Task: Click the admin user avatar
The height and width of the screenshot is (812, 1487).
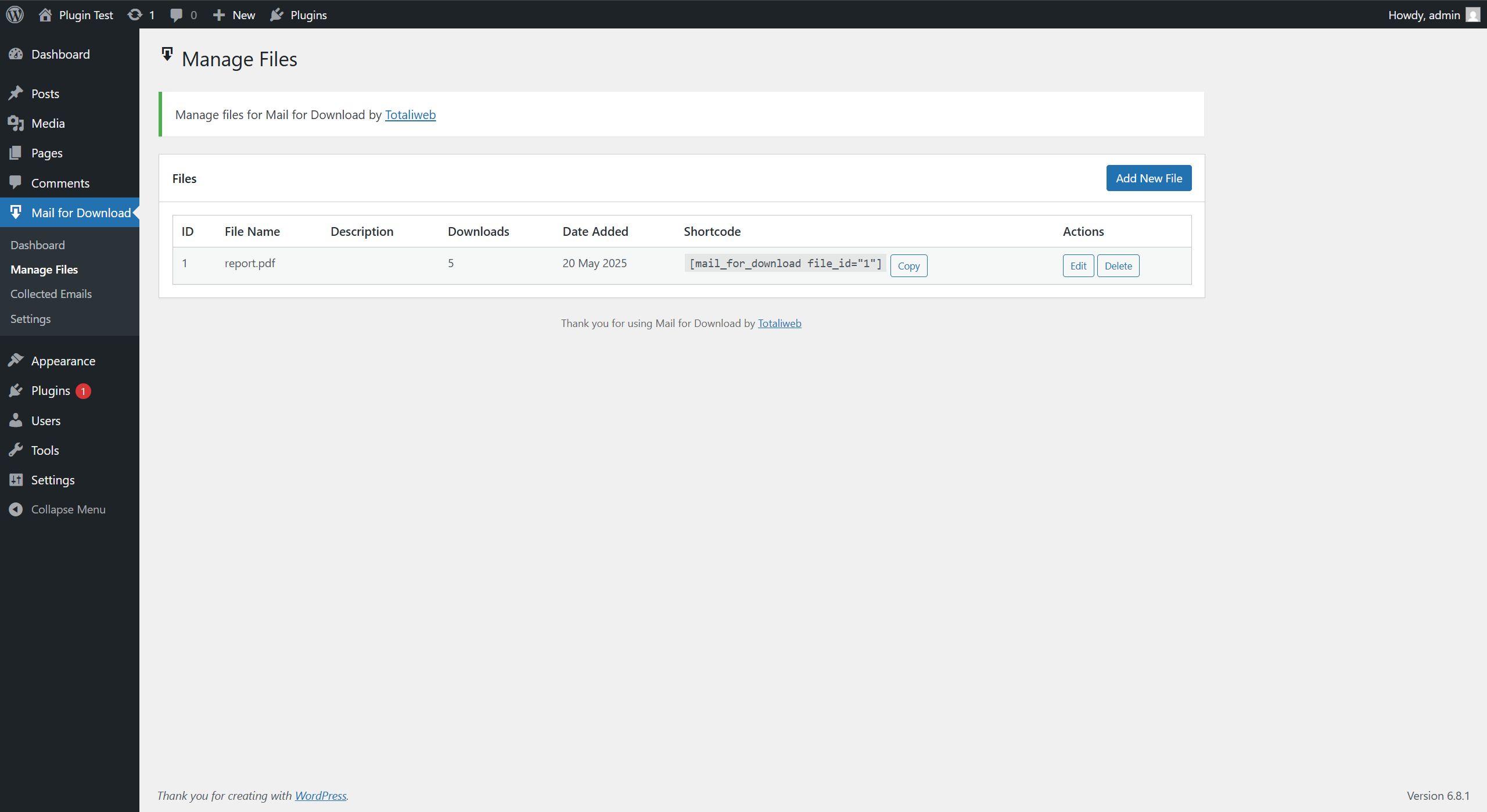Action: click(1472, 15)
